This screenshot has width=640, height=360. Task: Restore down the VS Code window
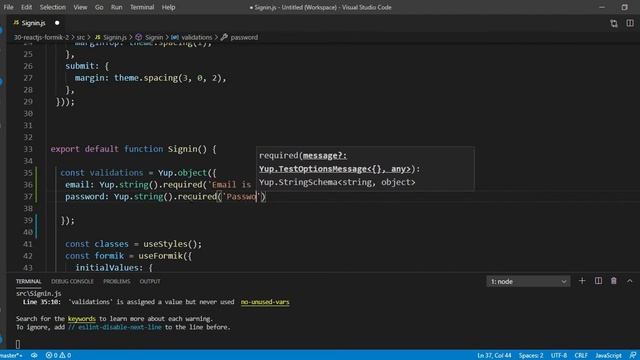tap(624, 7)
